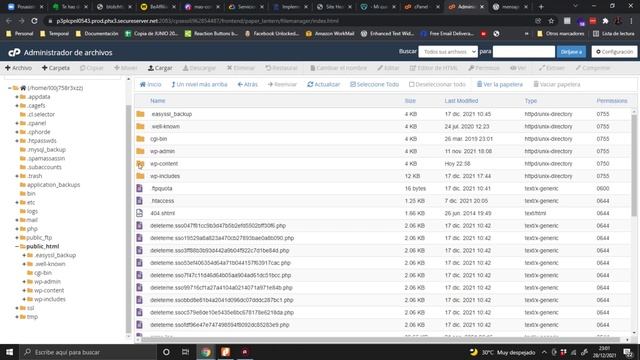The image size is (640, 360).
Task: Select the wp-content folder icon in list
Action: (x=140, y=164)
